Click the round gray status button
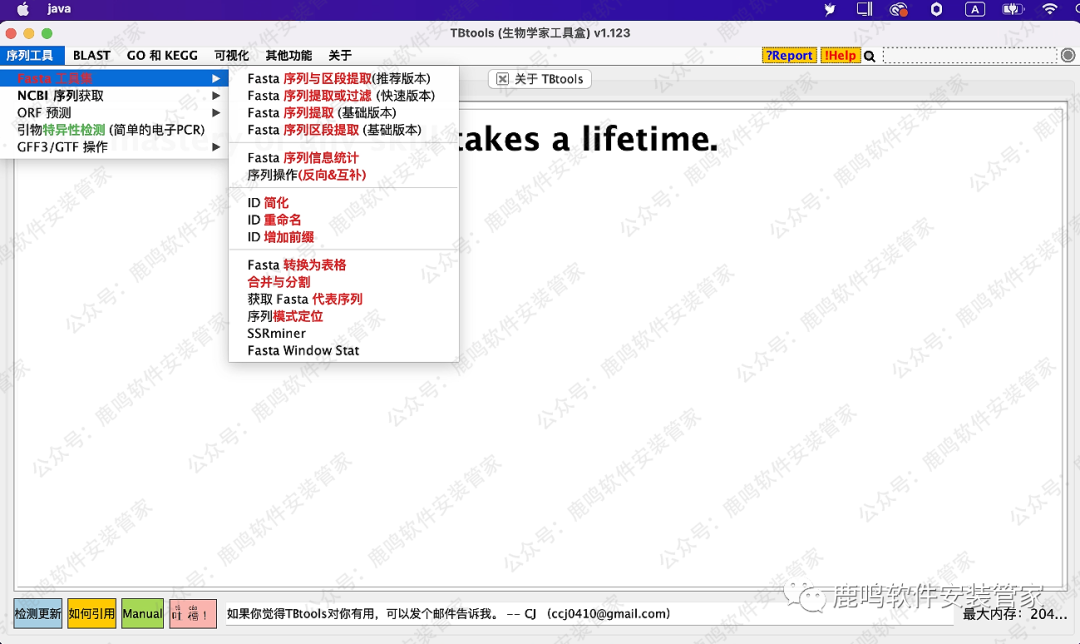 click(1068, 56)
